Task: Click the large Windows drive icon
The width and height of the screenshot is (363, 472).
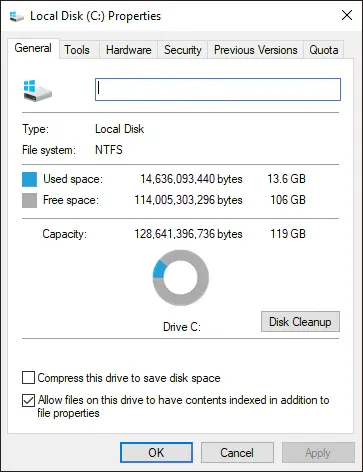Action: (38, 90)
